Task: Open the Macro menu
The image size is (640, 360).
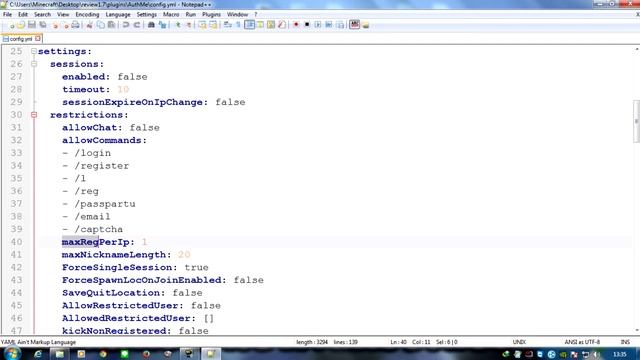Action: point(171,14)
